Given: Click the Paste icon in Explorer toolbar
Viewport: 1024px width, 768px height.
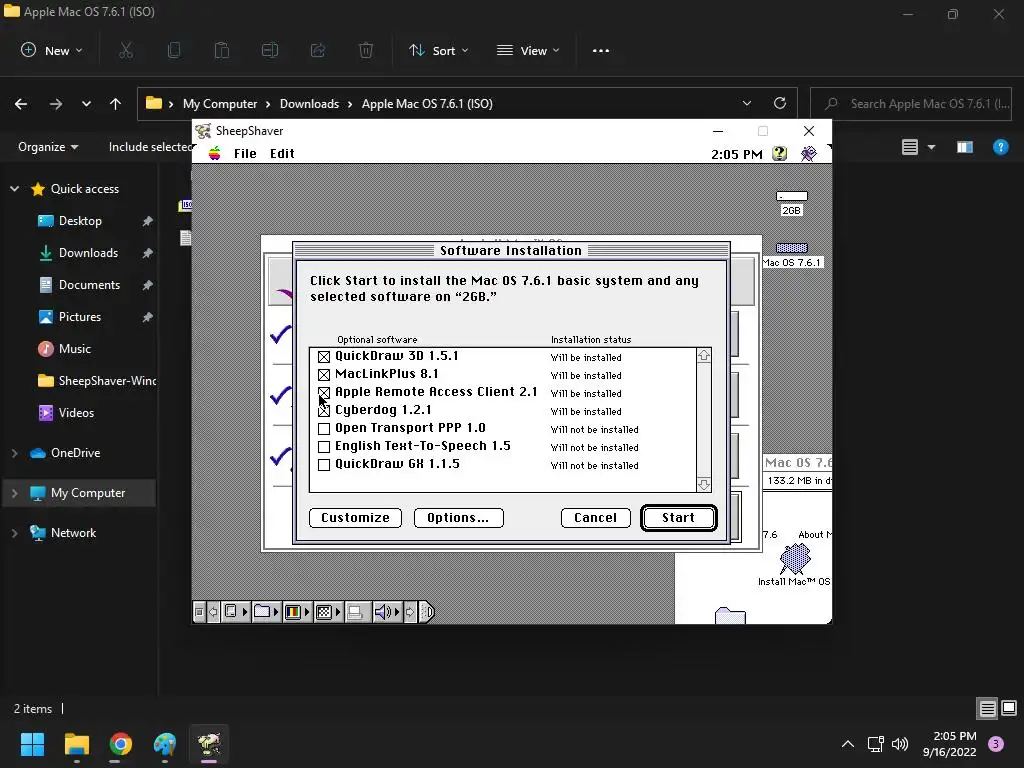Looking at the screenshot, I should coord(222,50).
